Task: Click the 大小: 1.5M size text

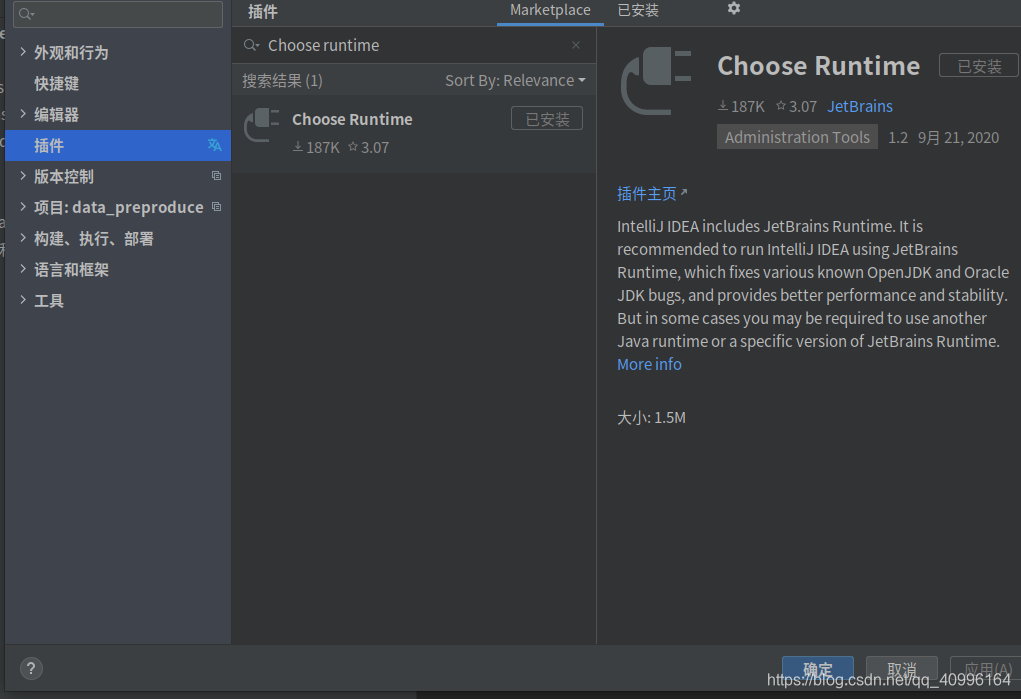Action: pyautogui.click(x=651, y=418)
